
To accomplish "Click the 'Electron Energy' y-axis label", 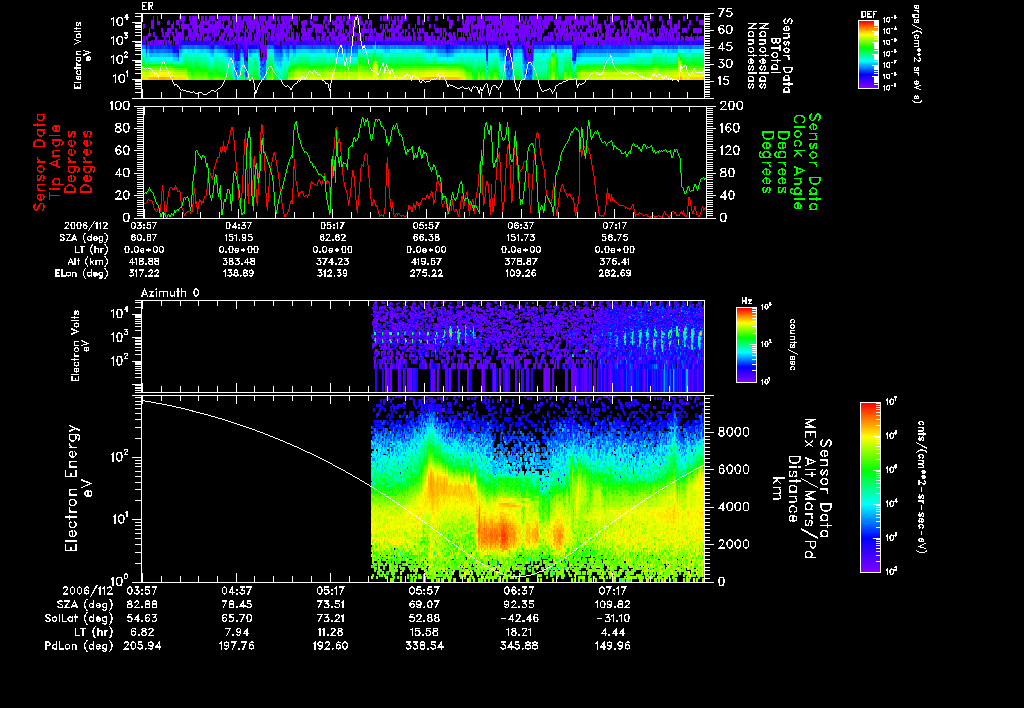I will pyautogui.click(x=72, y=488).
